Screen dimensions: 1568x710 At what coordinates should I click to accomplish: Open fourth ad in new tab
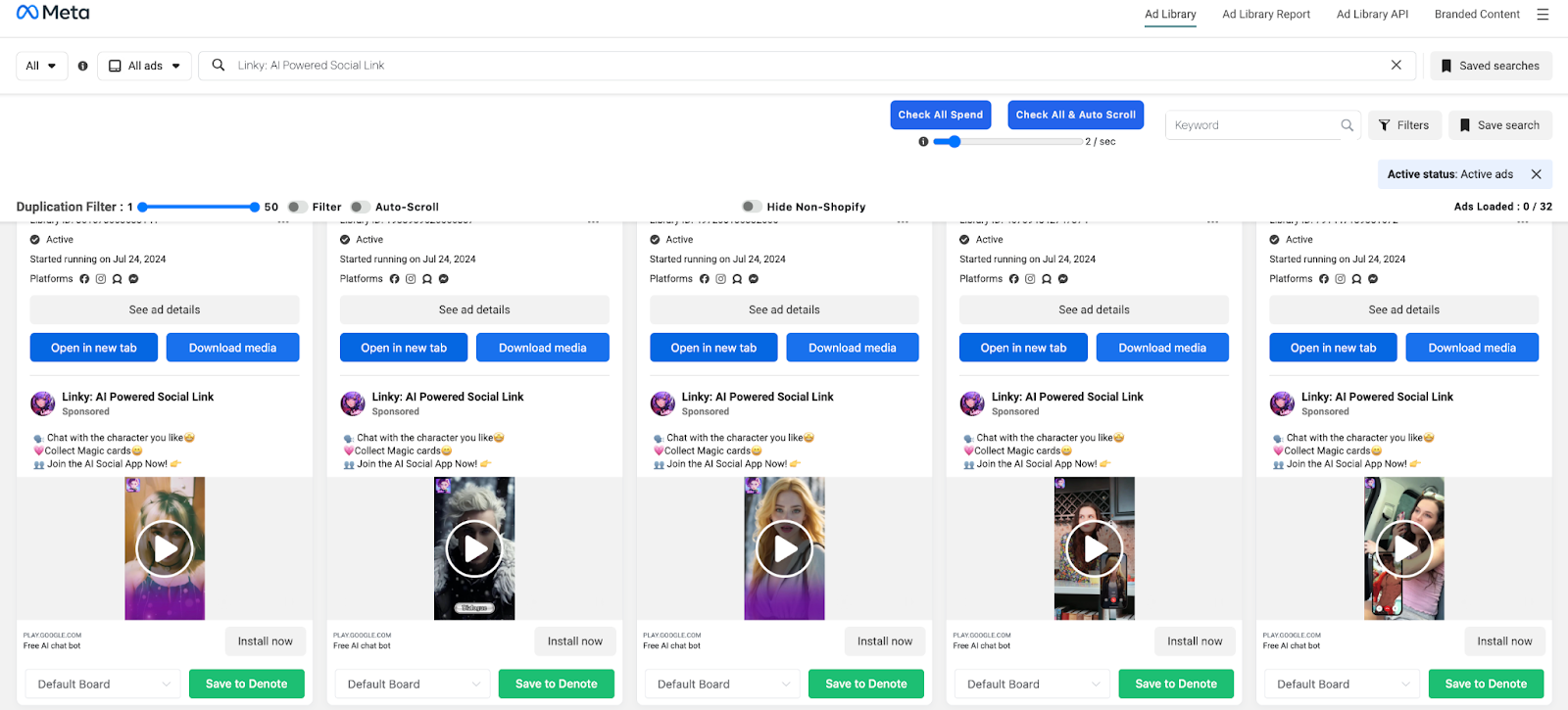coord(1023,348)
